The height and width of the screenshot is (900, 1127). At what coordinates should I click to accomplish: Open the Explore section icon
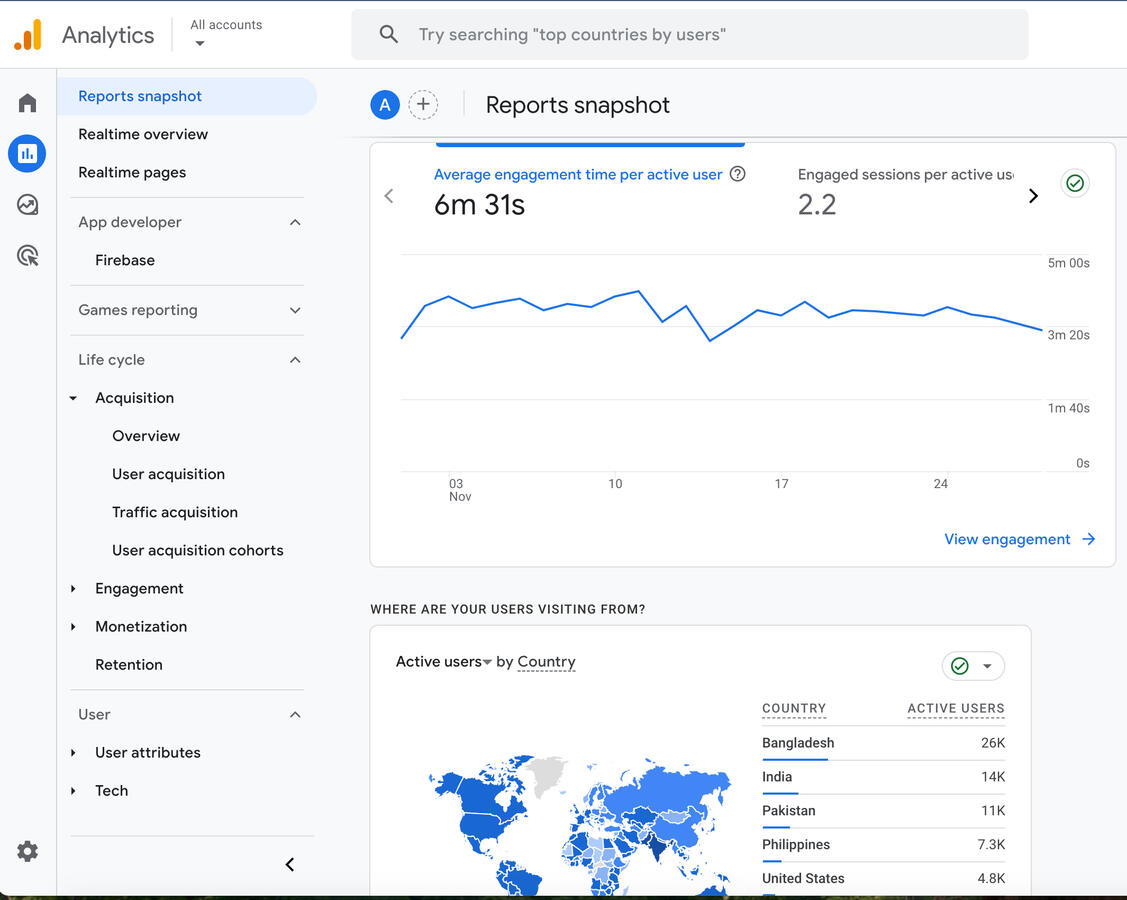27,204
